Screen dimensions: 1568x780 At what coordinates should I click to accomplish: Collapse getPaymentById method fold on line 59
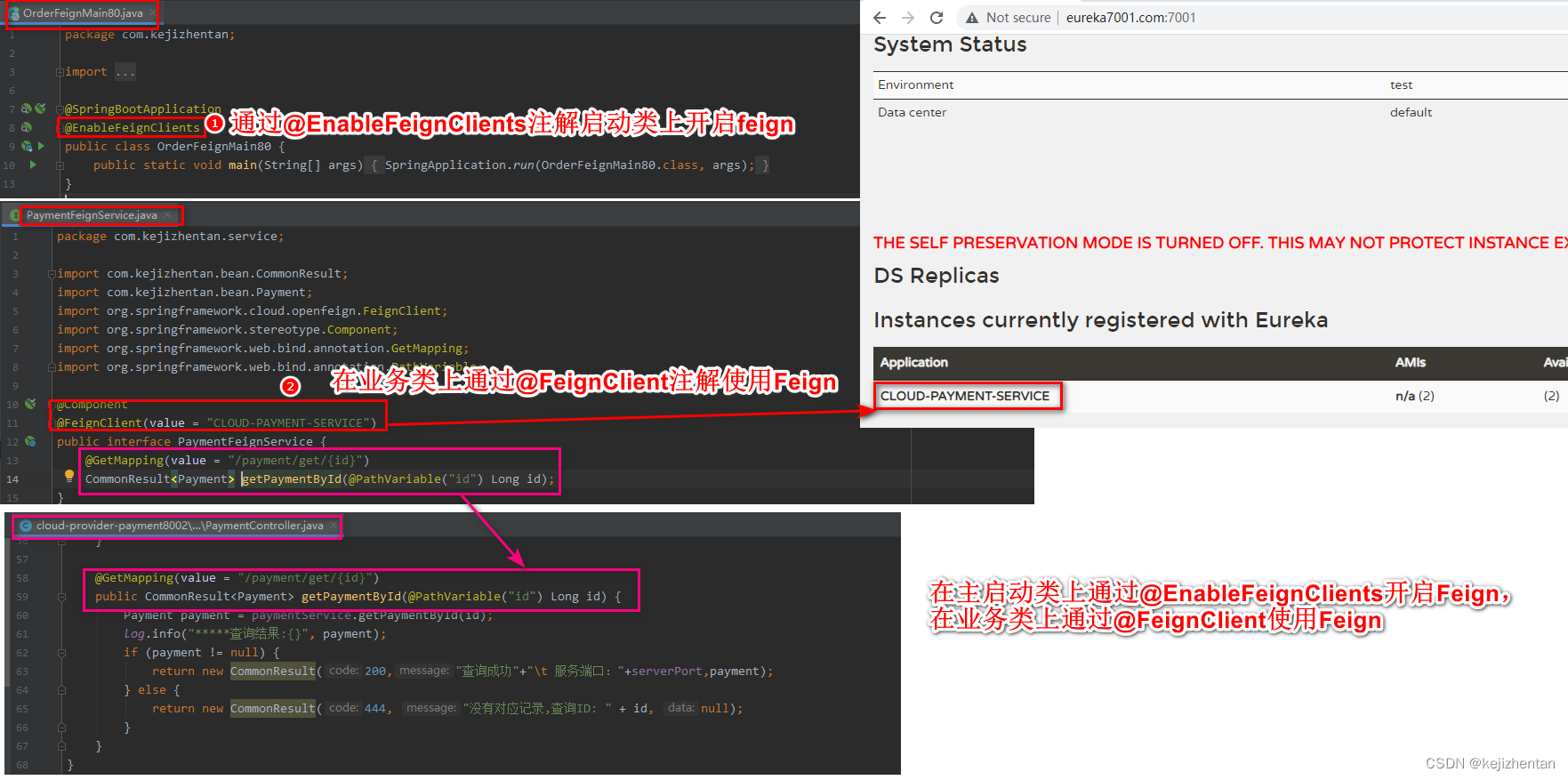(61, 597)
